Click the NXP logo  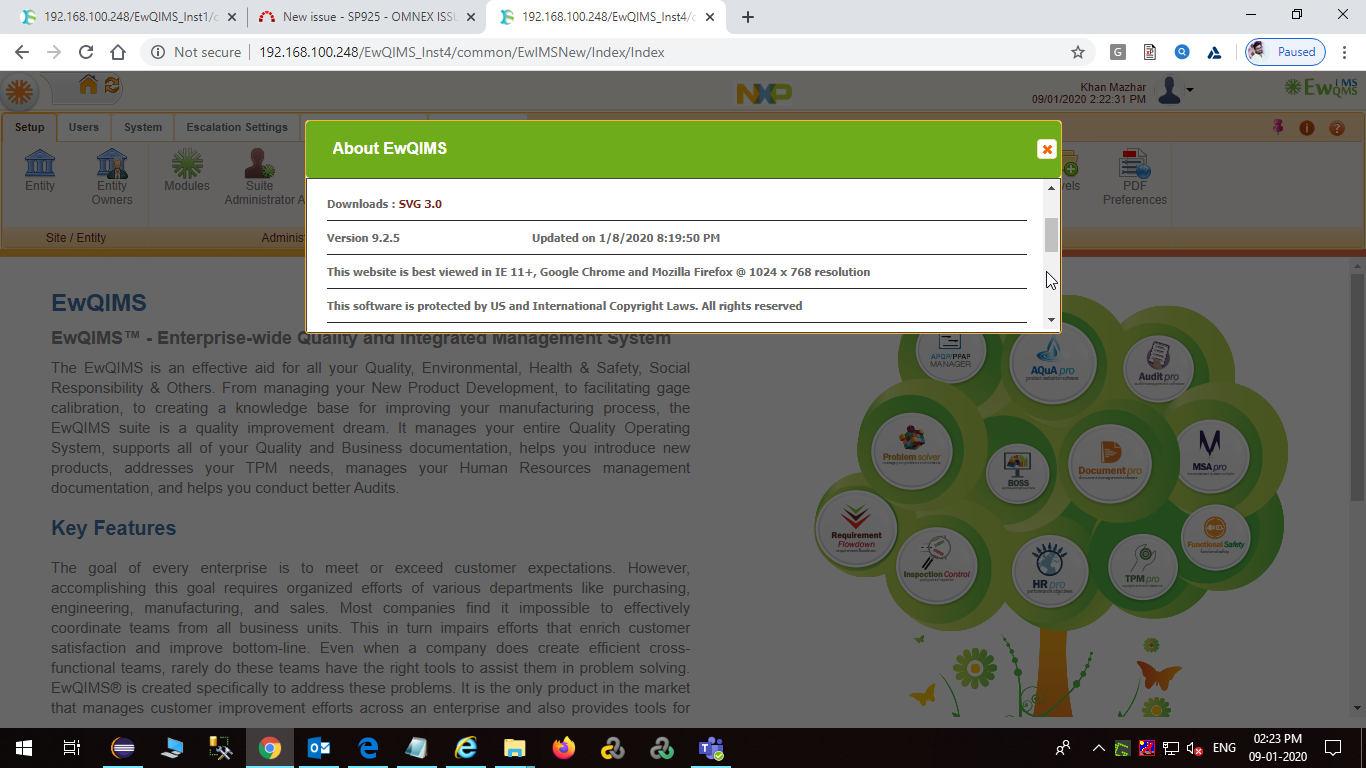tap(764, 93)
